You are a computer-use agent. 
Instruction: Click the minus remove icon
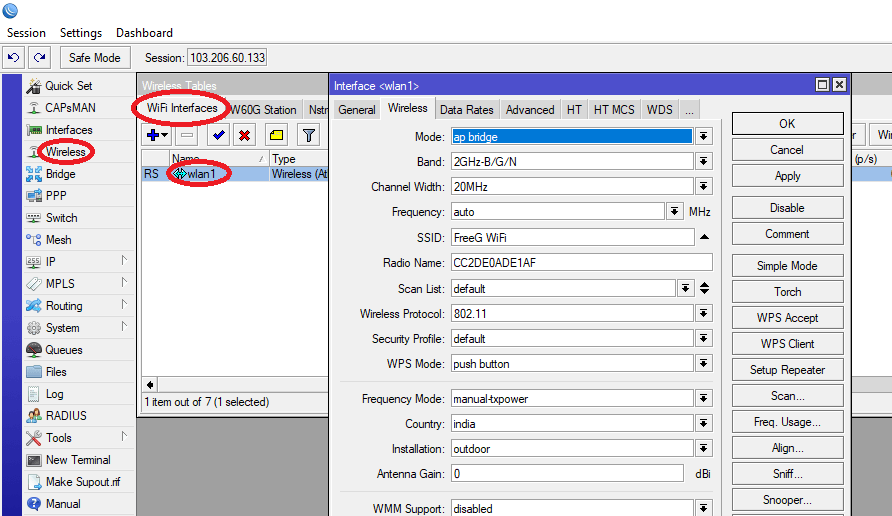(x=187, y=135)
